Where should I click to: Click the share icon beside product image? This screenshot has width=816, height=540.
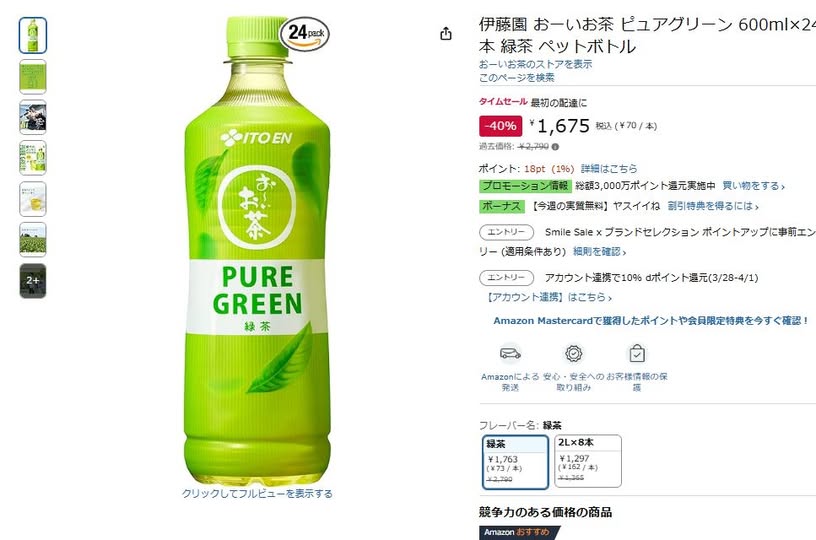[x=445, y=34]
